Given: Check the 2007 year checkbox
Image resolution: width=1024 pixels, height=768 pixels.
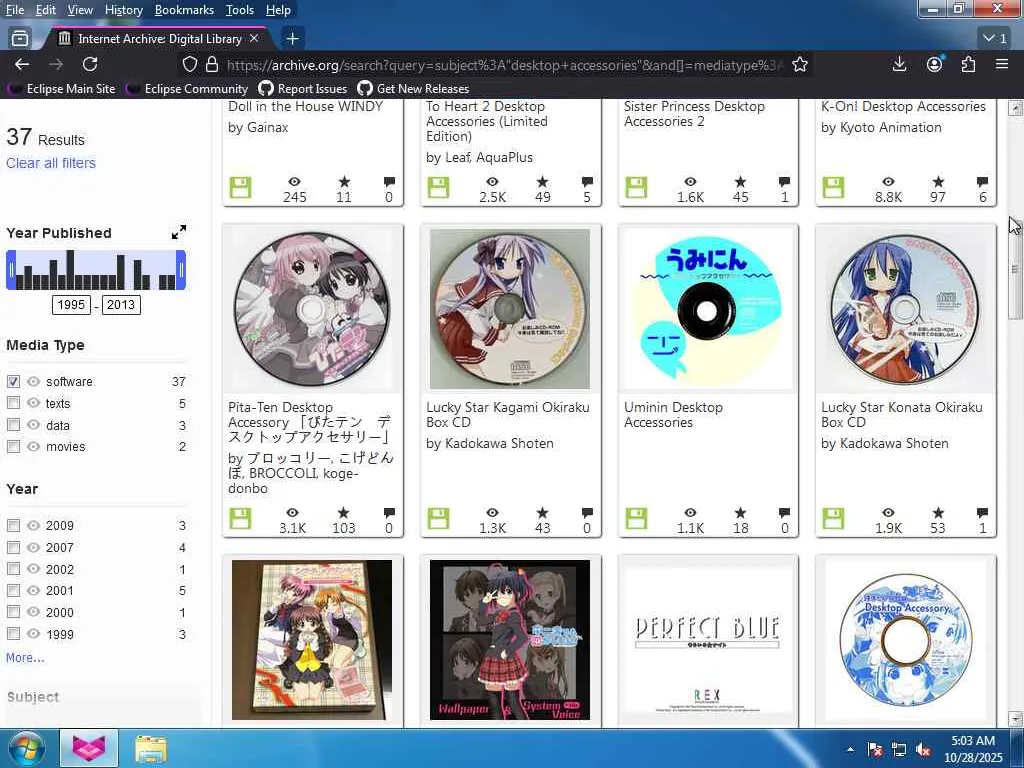Looking at the screenshot, I should click(x=13, y=547).
